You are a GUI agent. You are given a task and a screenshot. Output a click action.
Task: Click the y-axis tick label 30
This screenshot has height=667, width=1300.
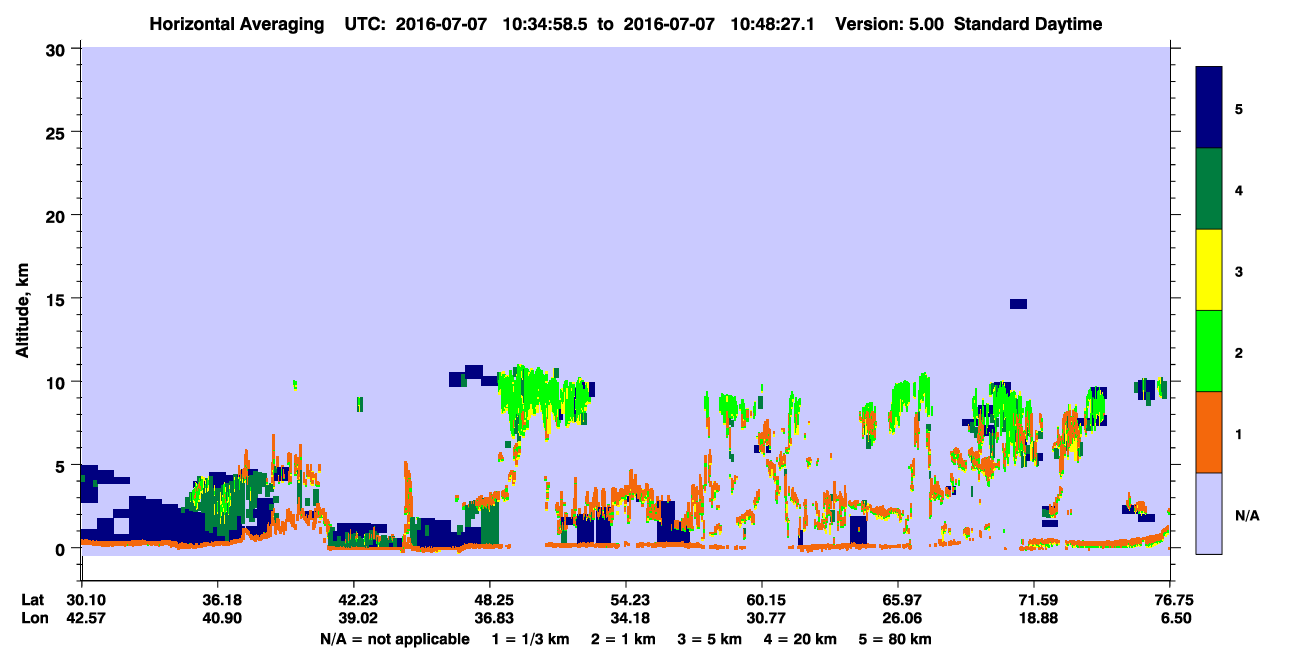(58, 49)
